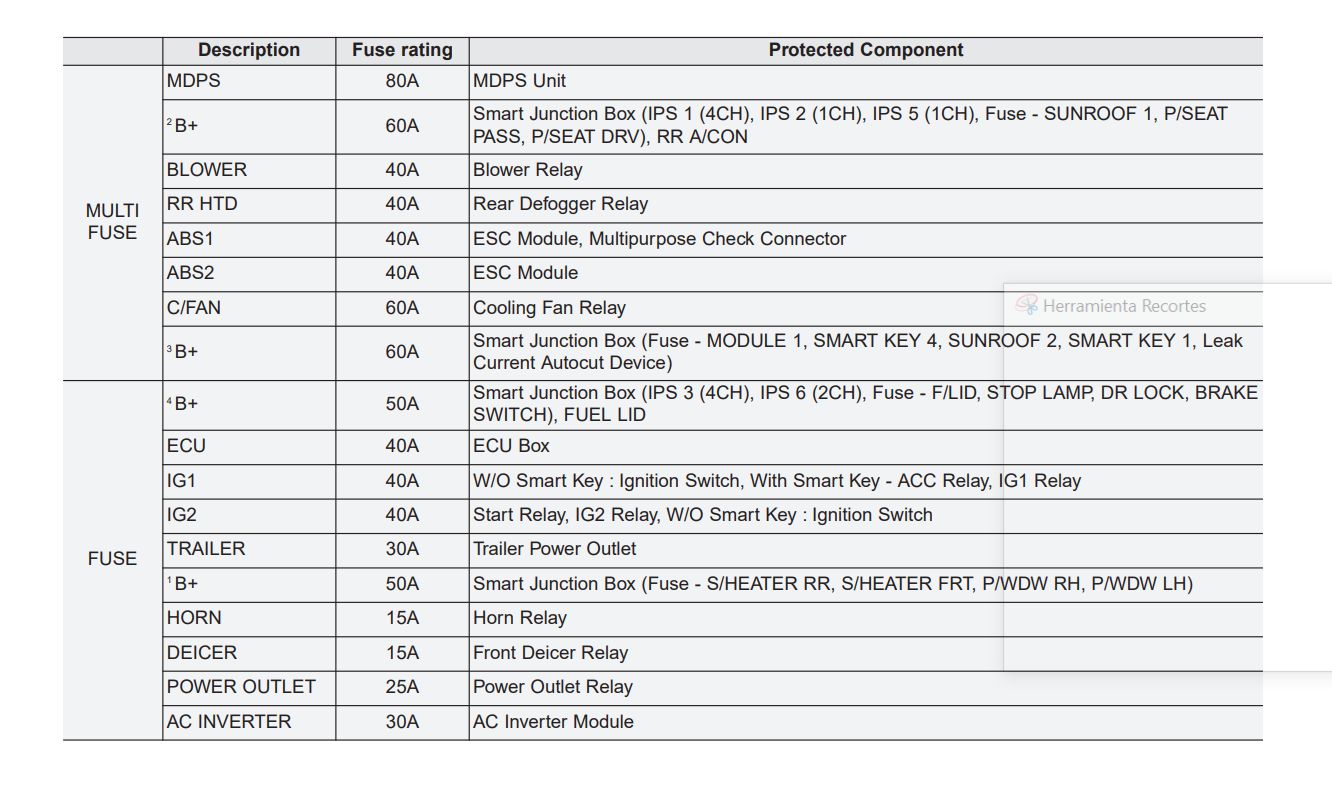Click the Protected Component column header
This screenshot has height=800, width=1332.
point(865,50)
